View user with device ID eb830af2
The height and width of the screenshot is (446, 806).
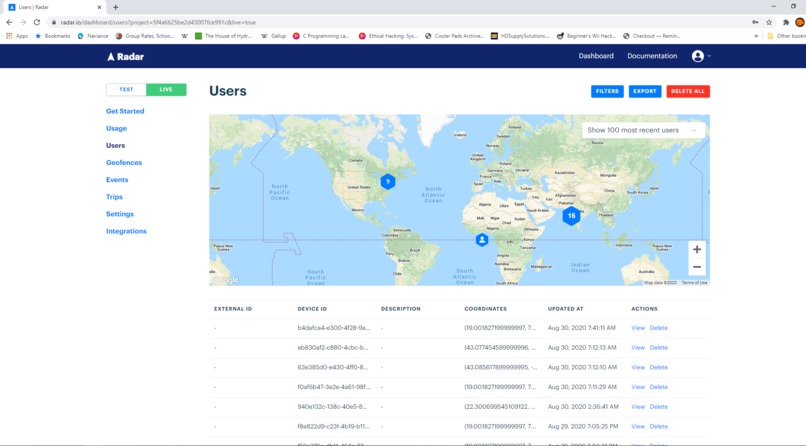tap(638, 348)
